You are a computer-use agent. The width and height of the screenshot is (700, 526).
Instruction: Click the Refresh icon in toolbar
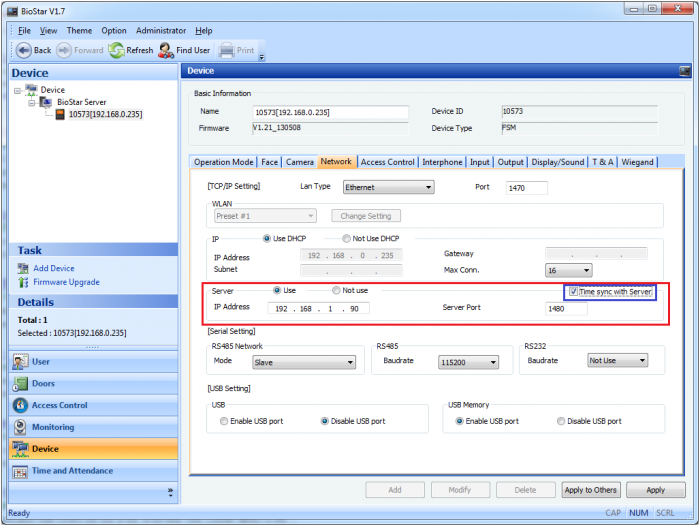pyautogui.click(x=116, y=50)
